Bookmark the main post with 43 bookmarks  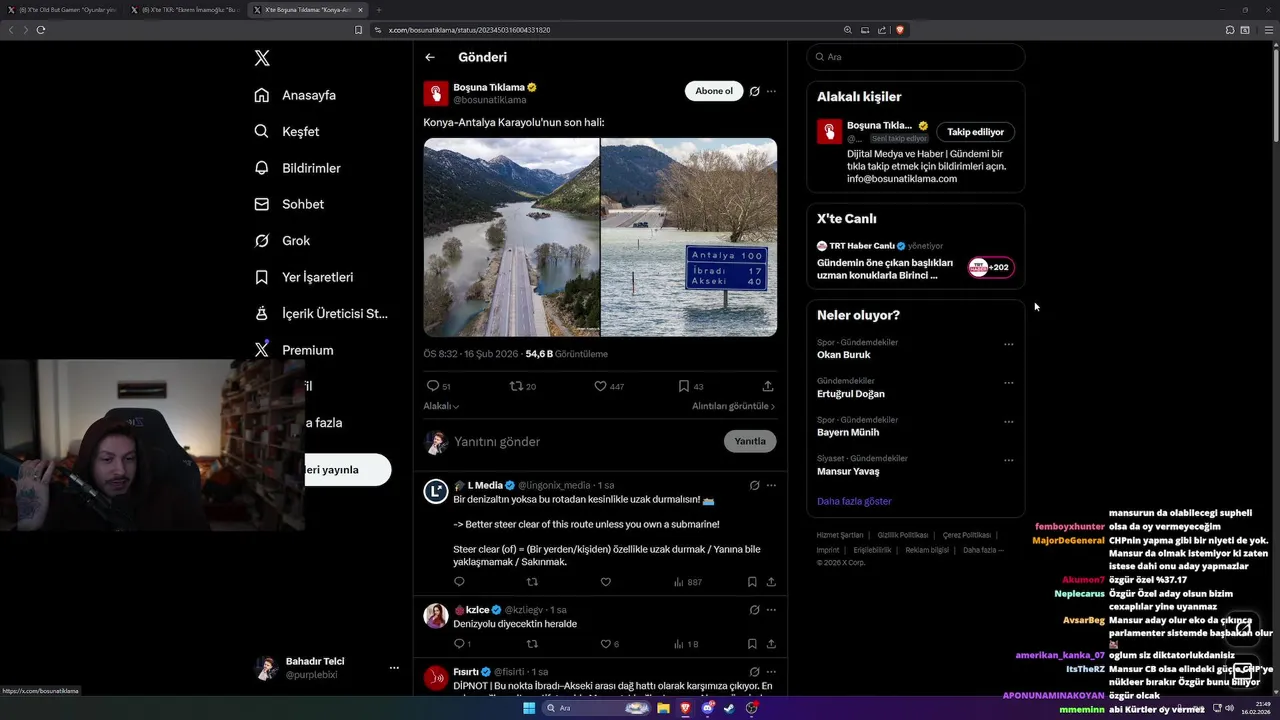684,386
